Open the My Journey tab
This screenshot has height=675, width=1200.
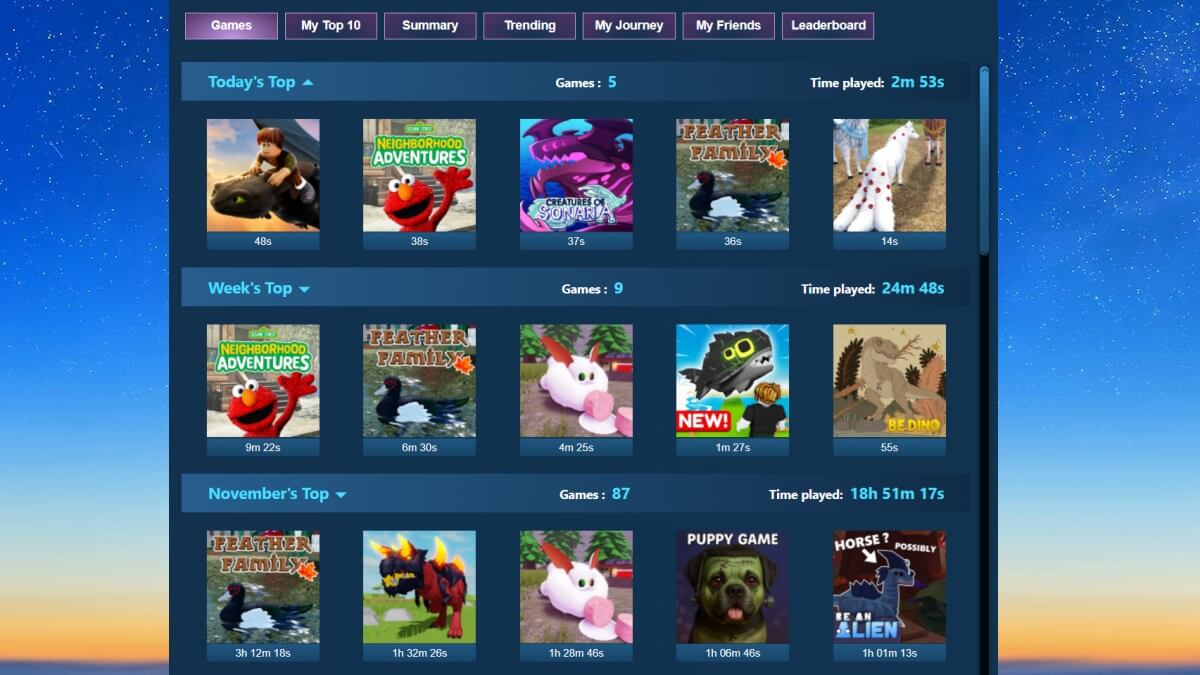pyautogui.click(x=629, y=26)
